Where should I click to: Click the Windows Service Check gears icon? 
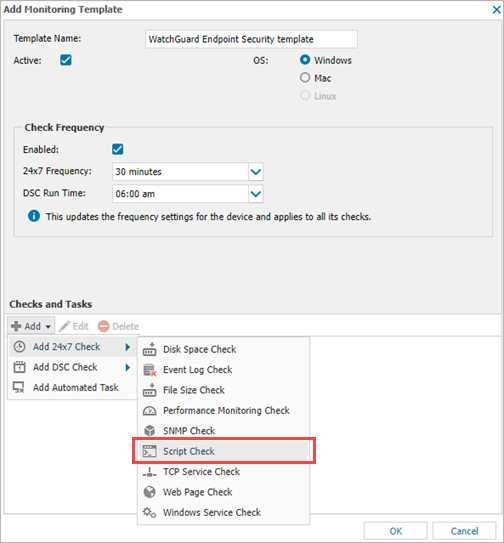[x=149, y=512]
